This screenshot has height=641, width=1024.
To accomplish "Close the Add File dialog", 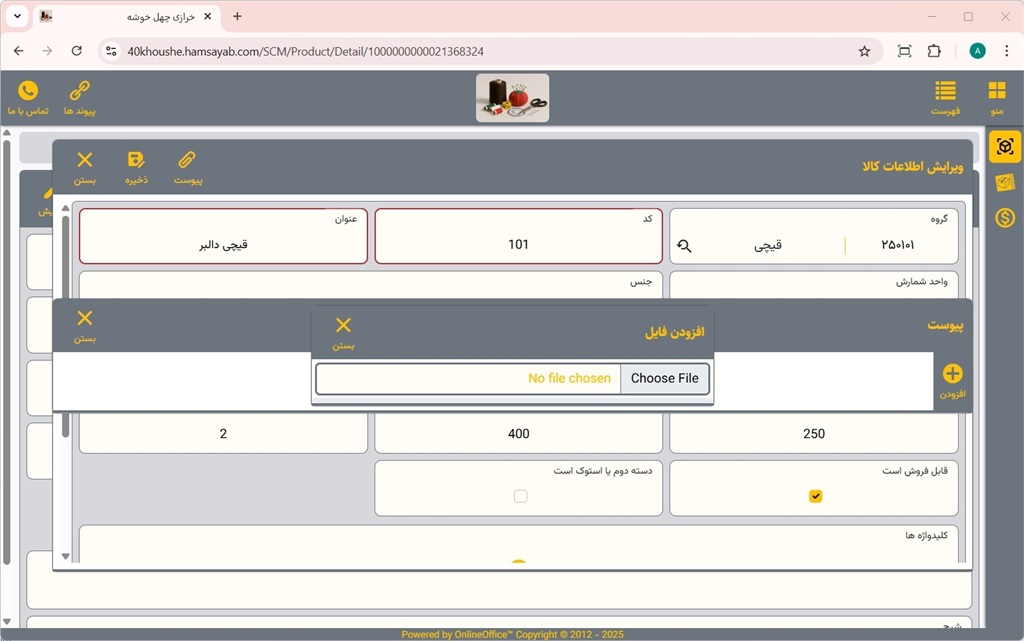I will (343, 326).
